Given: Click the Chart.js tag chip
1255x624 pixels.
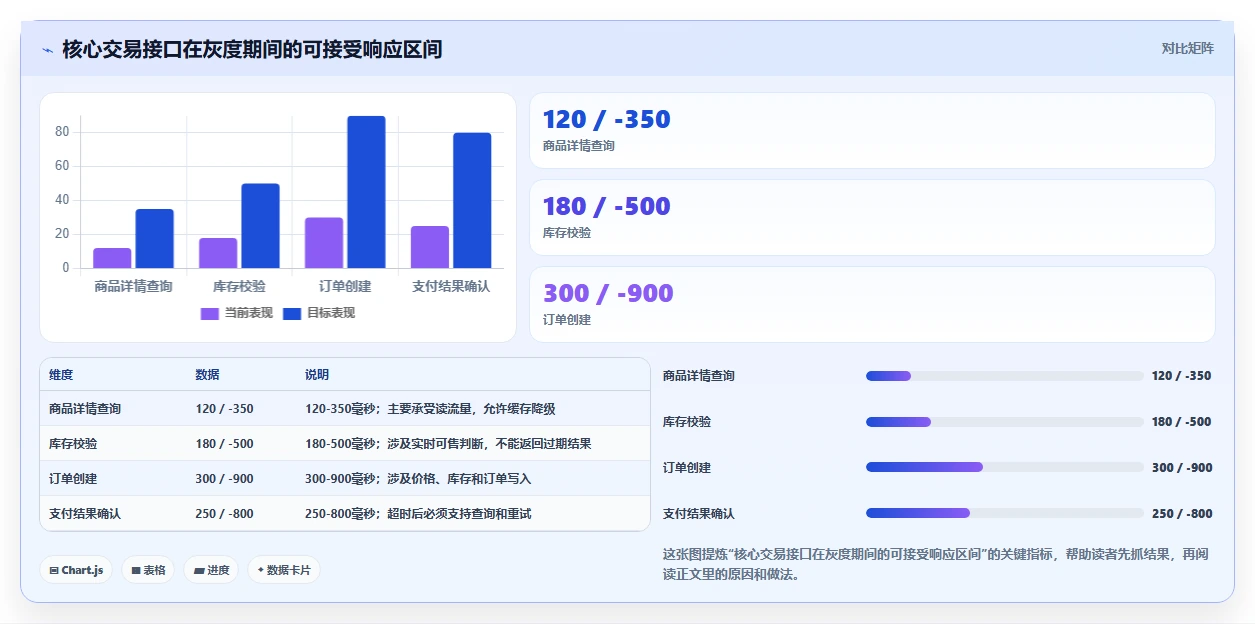Looking at the screenshot, I should 76,570.
